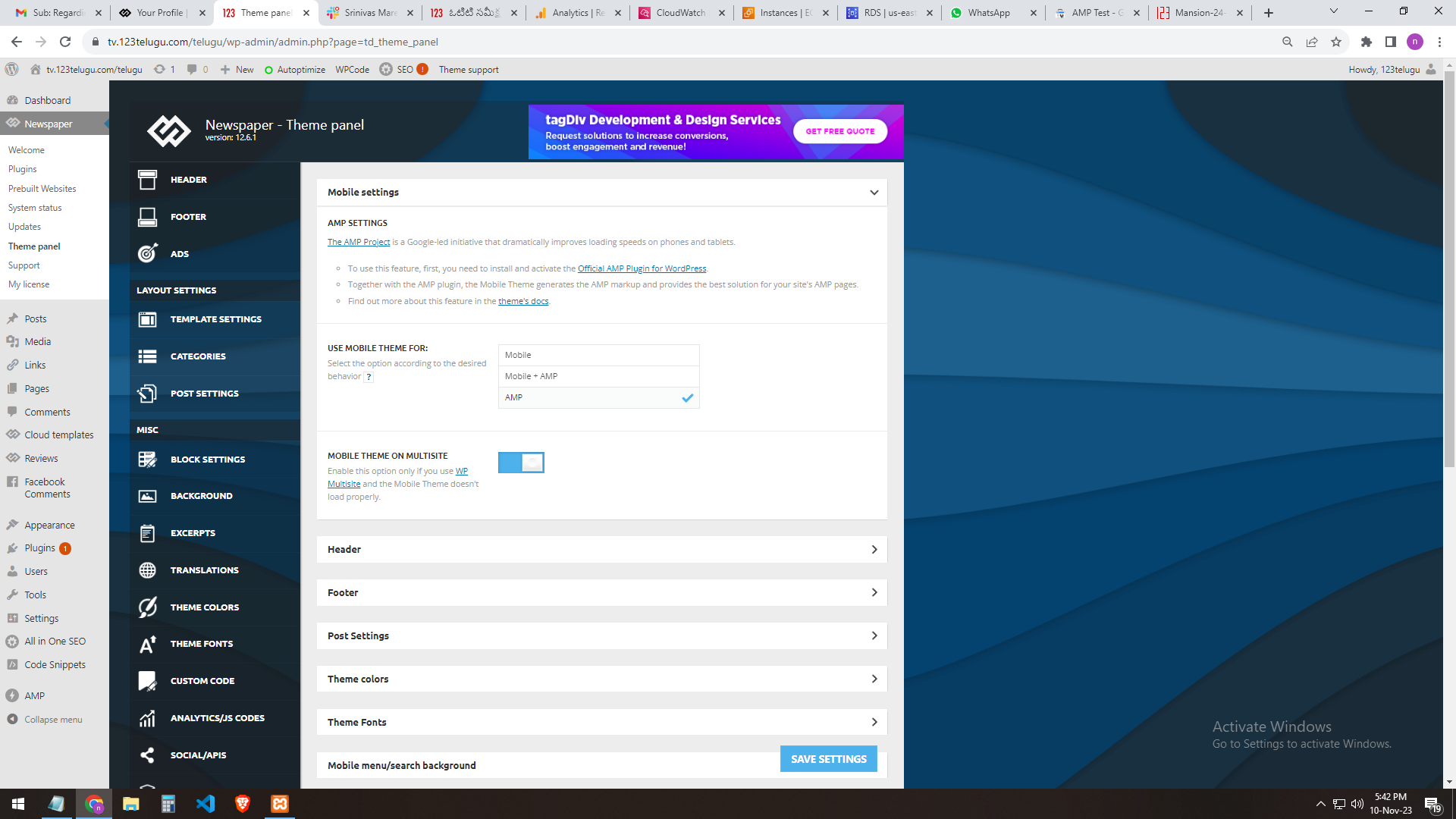Open File Explorer from the taskbar

click(x=131, y=804)
